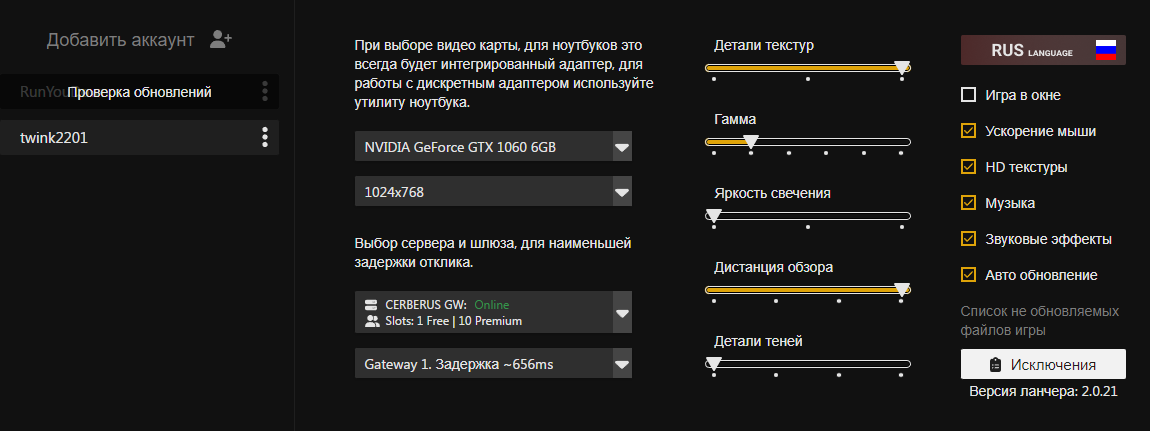1150x431 pixels.
Task: Toggle the HD текстуры checkbox
Action: [968, 166]
